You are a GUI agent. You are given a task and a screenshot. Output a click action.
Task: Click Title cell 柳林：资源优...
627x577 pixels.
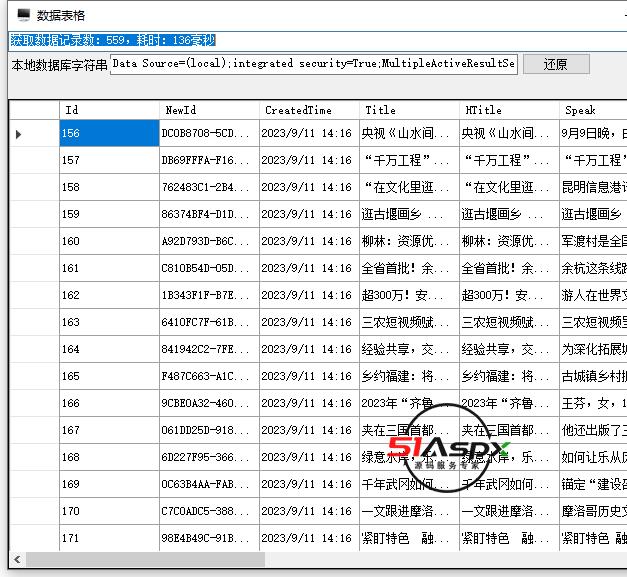pyautogui.click(x=409, y=241)
